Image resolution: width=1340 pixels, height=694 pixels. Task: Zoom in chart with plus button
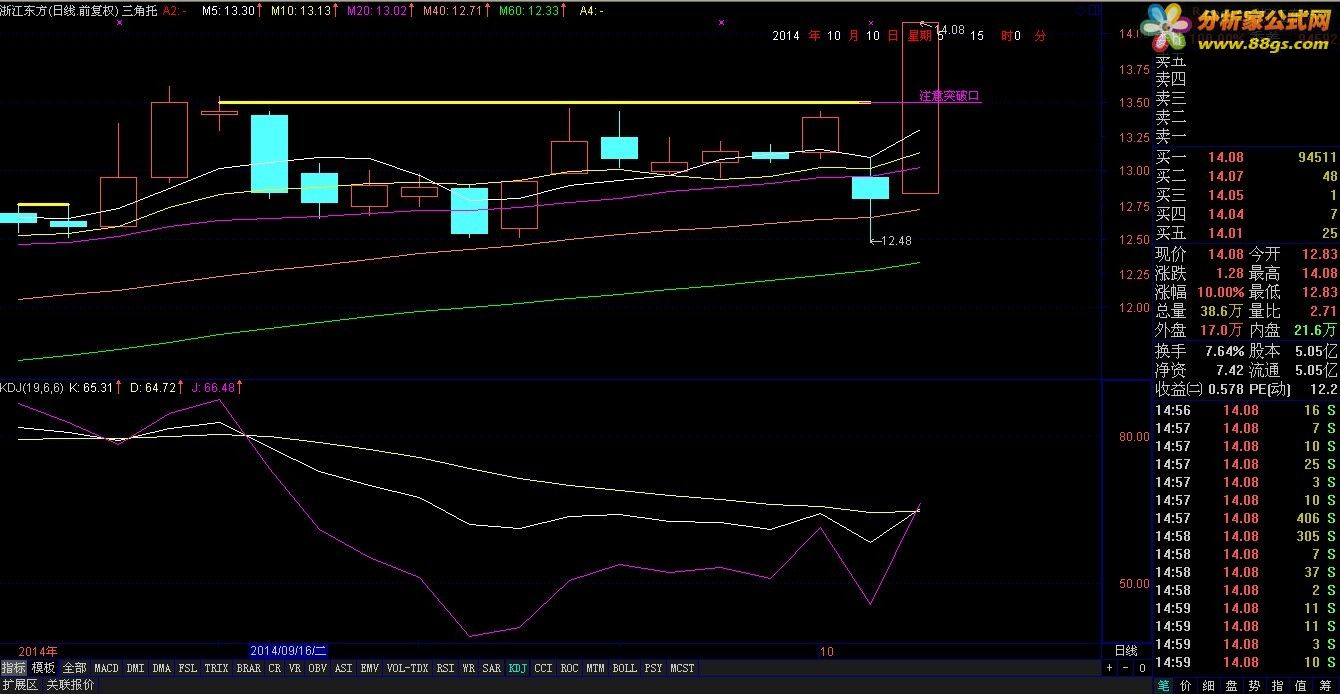pos(1109,668)
